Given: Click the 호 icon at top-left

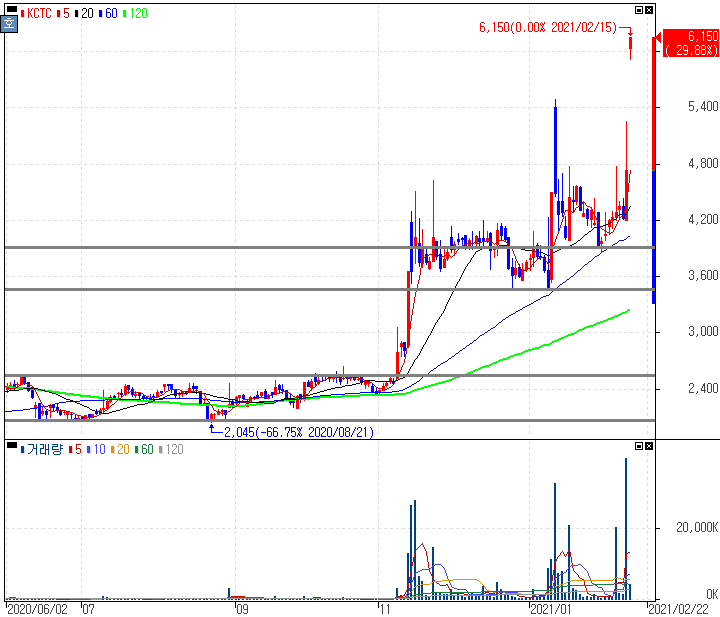Looking at the screenshot, I should [x=9, y=23].
